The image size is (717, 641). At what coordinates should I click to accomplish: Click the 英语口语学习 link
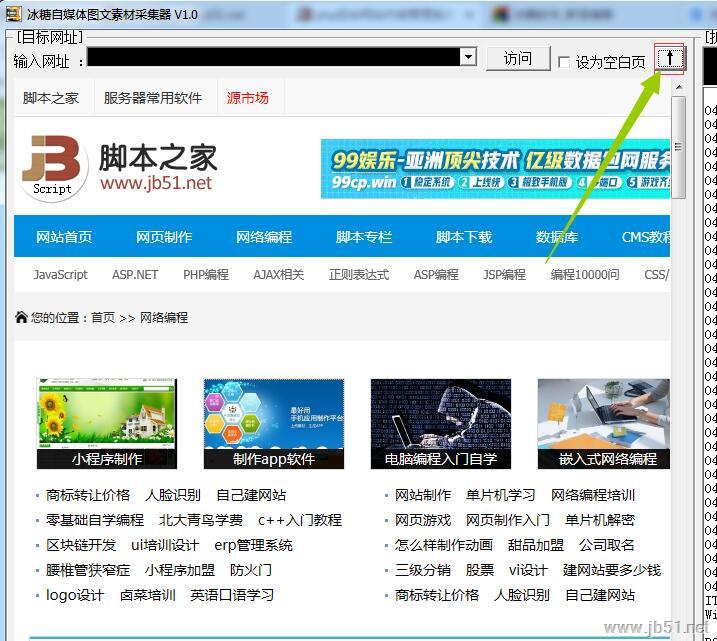coord(232,595)
